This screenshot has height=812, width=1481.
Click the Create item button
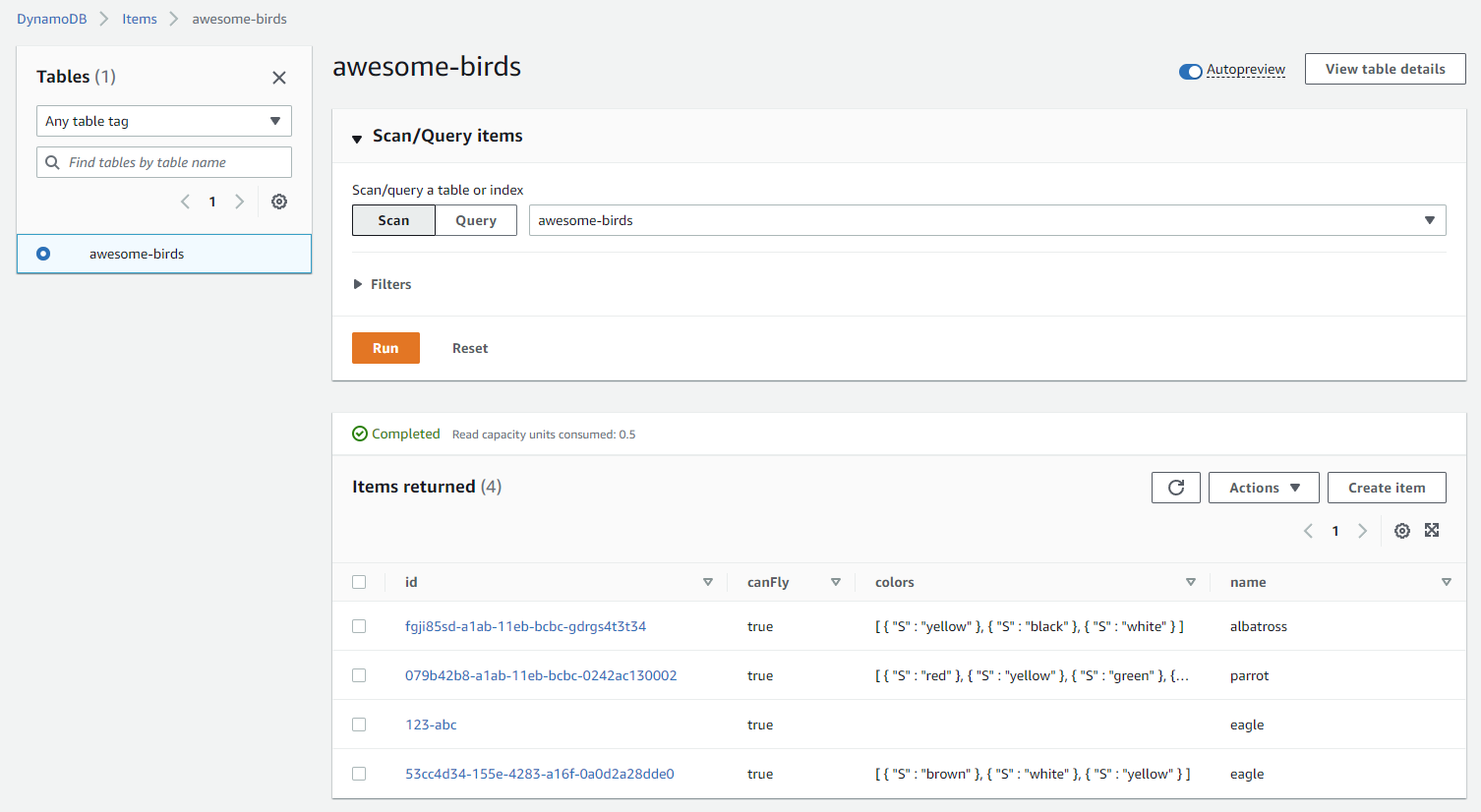(1387, 488)
